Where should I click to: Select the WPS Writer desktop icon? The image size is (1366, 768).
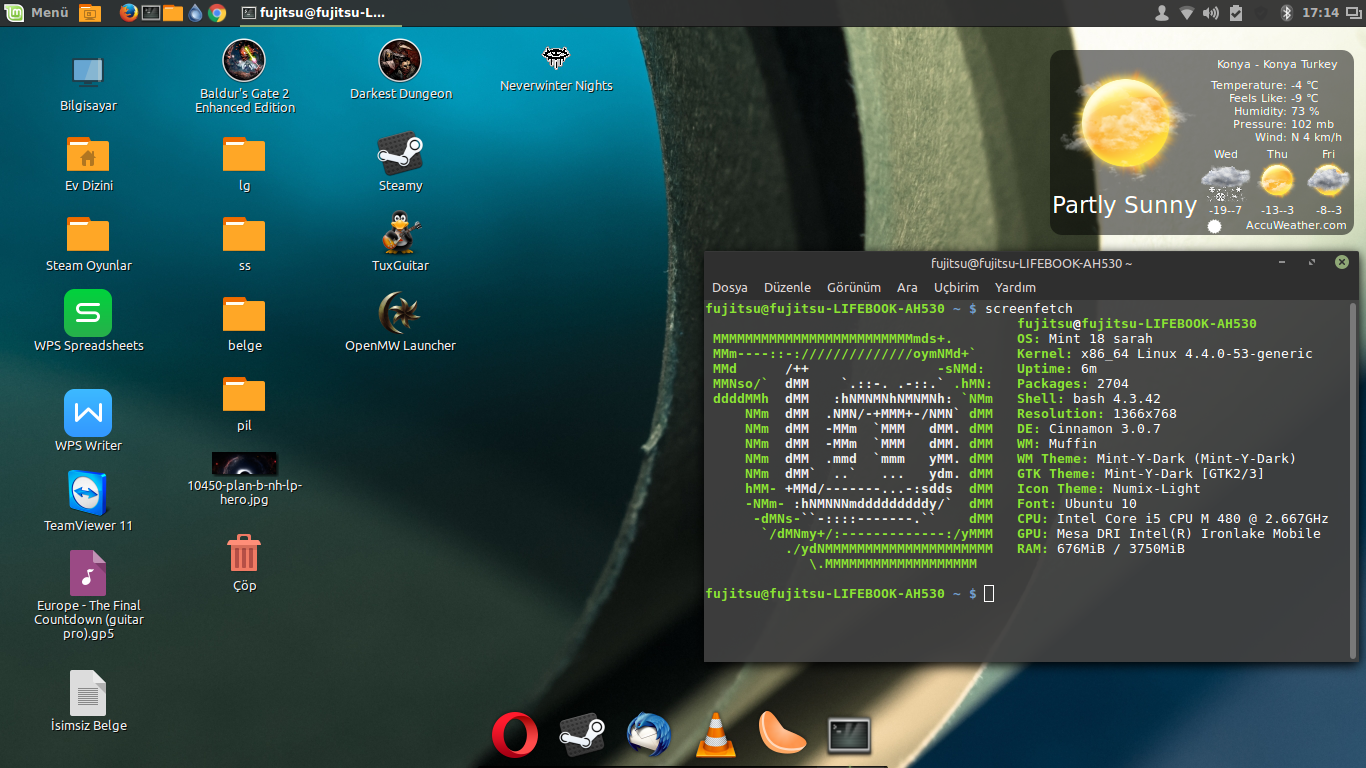(x=88, y=413)
